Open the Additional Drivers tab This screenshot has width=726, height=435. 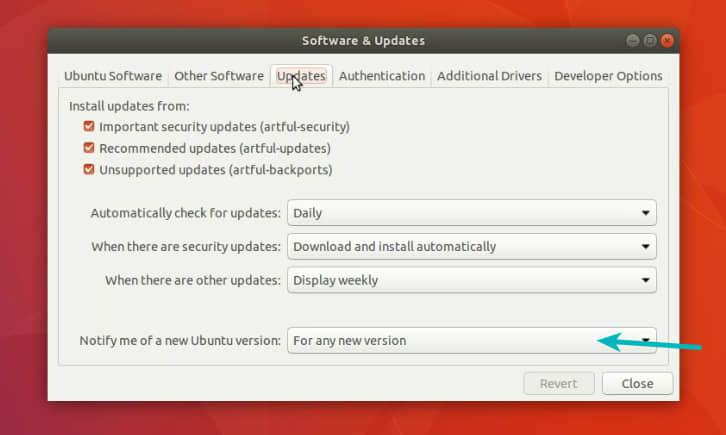tap(489, 76)
